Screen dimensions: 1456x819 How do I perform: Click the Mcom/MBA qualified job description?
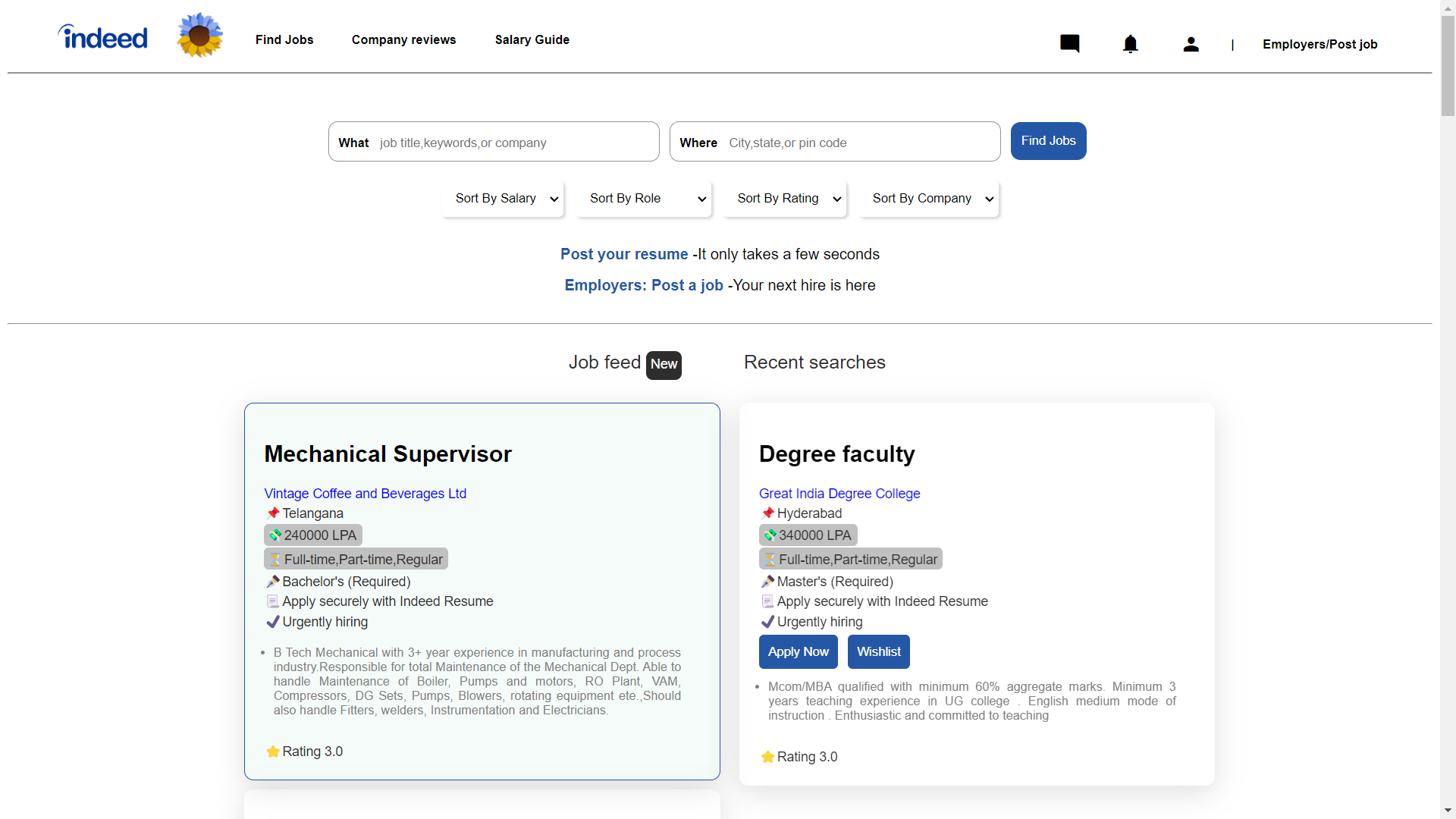971,701
